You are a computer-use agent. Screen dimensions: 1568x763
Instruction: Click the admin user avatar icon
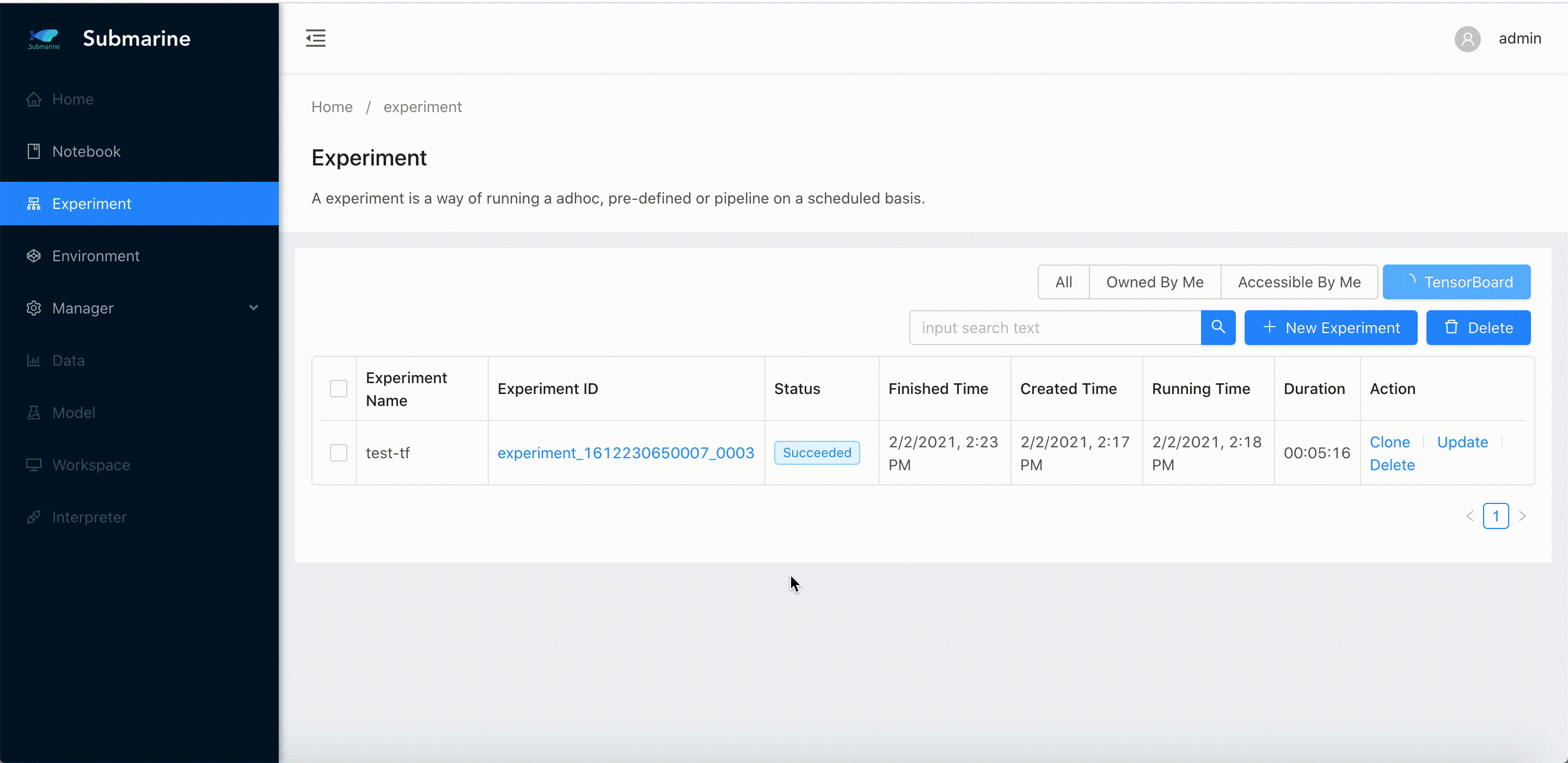coord(1467,39)
